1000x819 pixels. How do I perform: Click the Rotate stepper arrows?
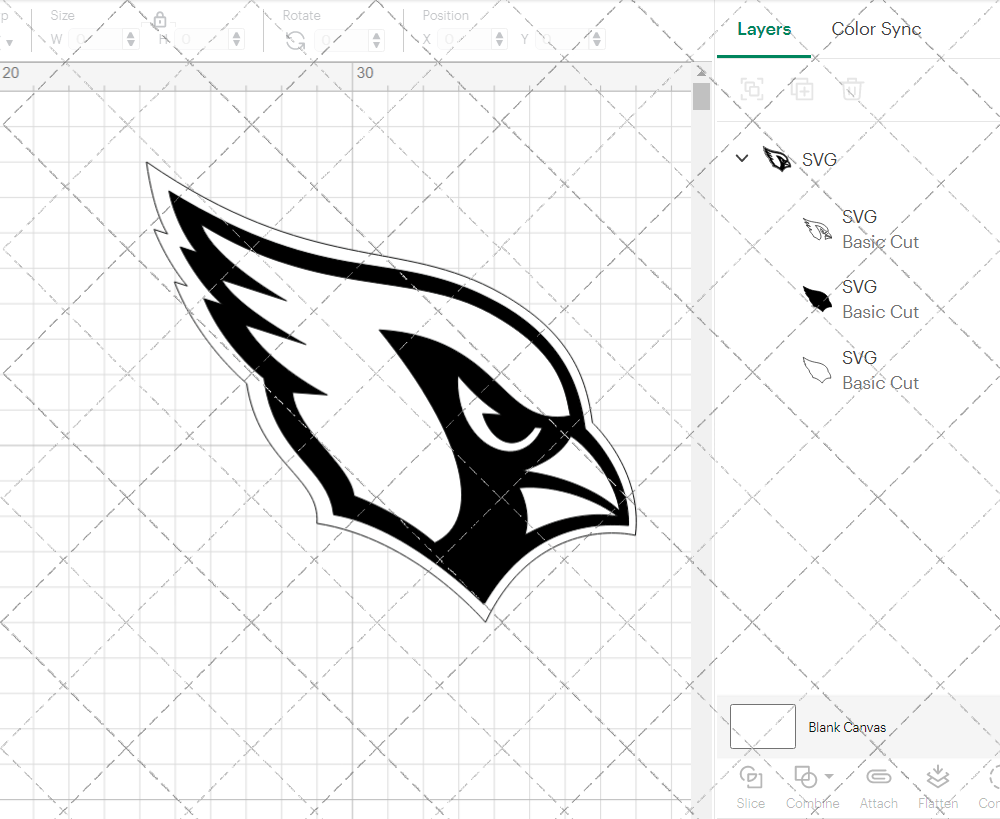coord(376,40)
